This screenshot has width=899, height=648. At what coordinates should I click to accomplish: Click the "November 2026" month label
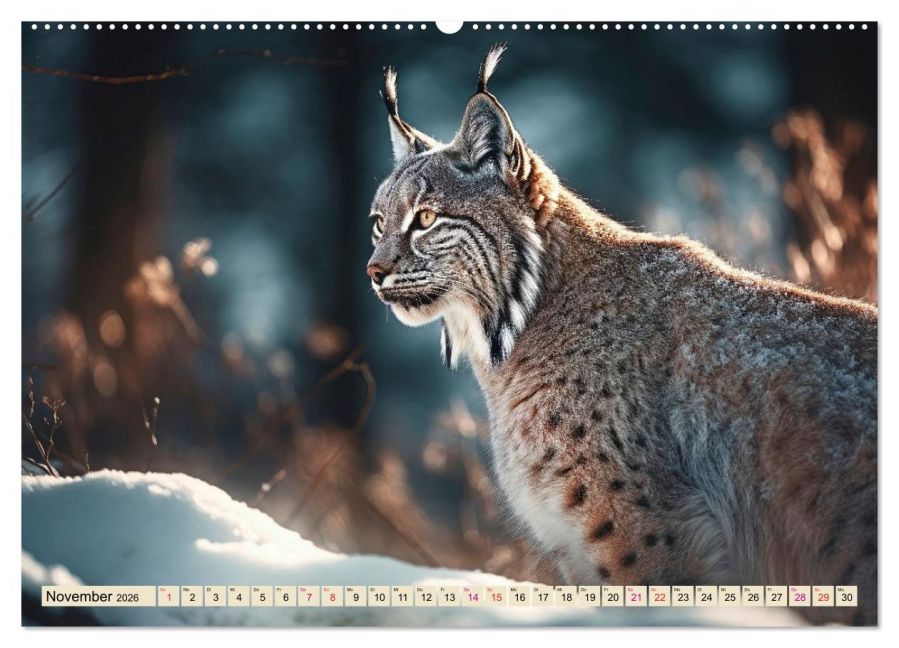(x=92, y=596)
